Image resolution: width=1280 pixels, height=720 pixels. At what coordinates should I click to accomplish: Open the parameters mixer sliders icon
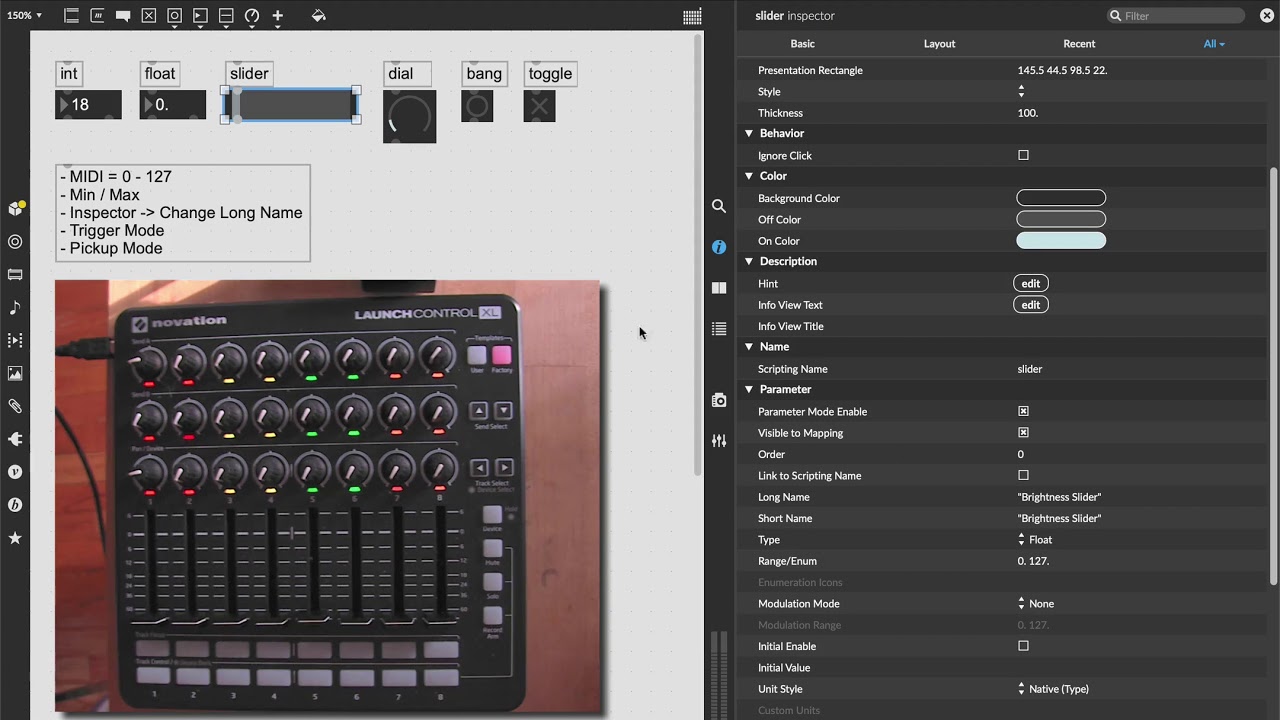(x=719, y=441)
